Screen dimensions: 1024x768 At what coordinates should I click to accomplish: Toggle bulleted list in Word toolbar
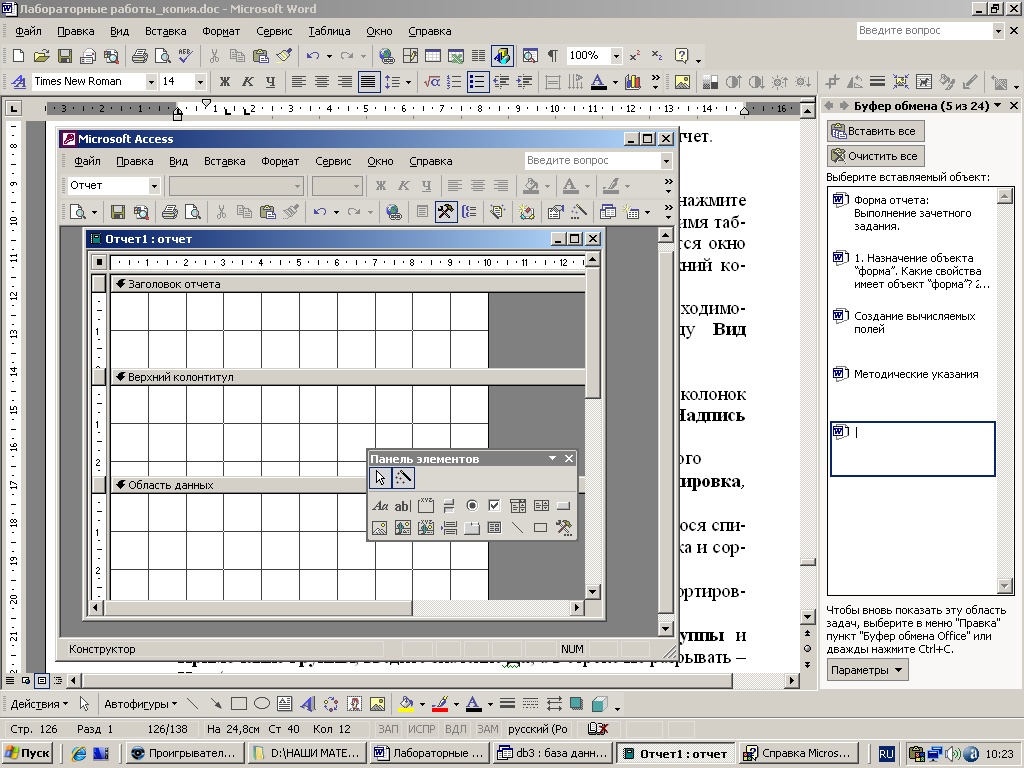coord(478,82)
